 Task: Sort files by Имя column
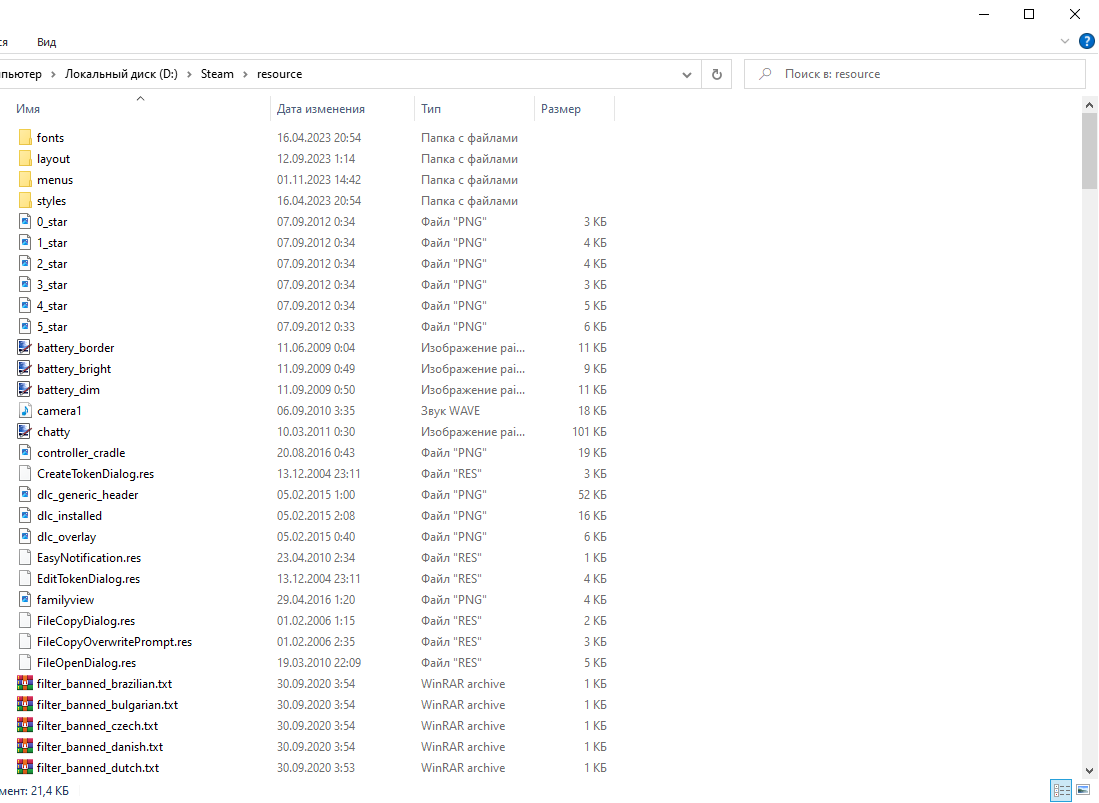[28, 109]
